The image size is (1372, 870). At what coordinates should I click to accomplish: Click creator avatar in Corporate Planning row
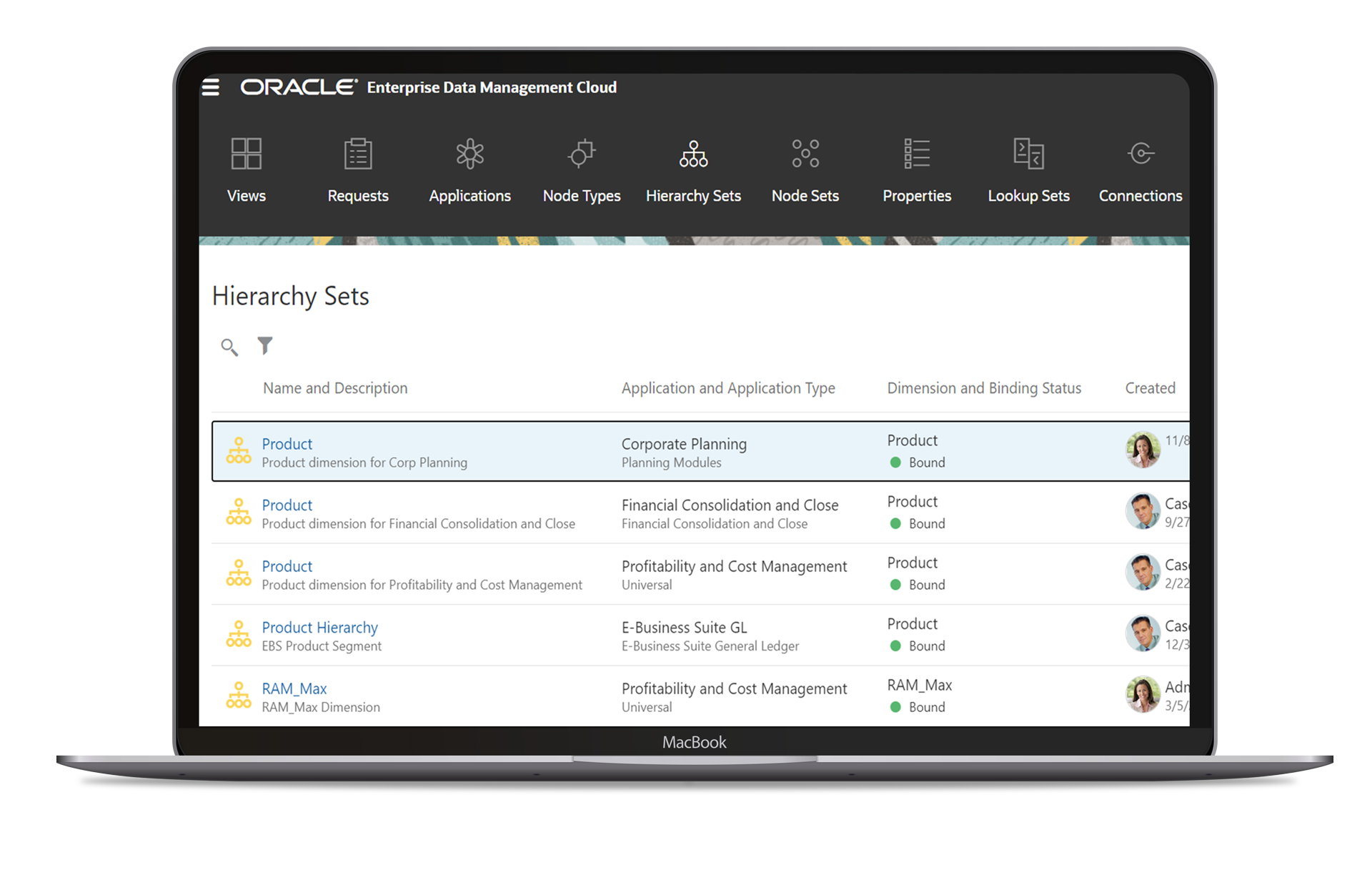tap(1143, 450)
